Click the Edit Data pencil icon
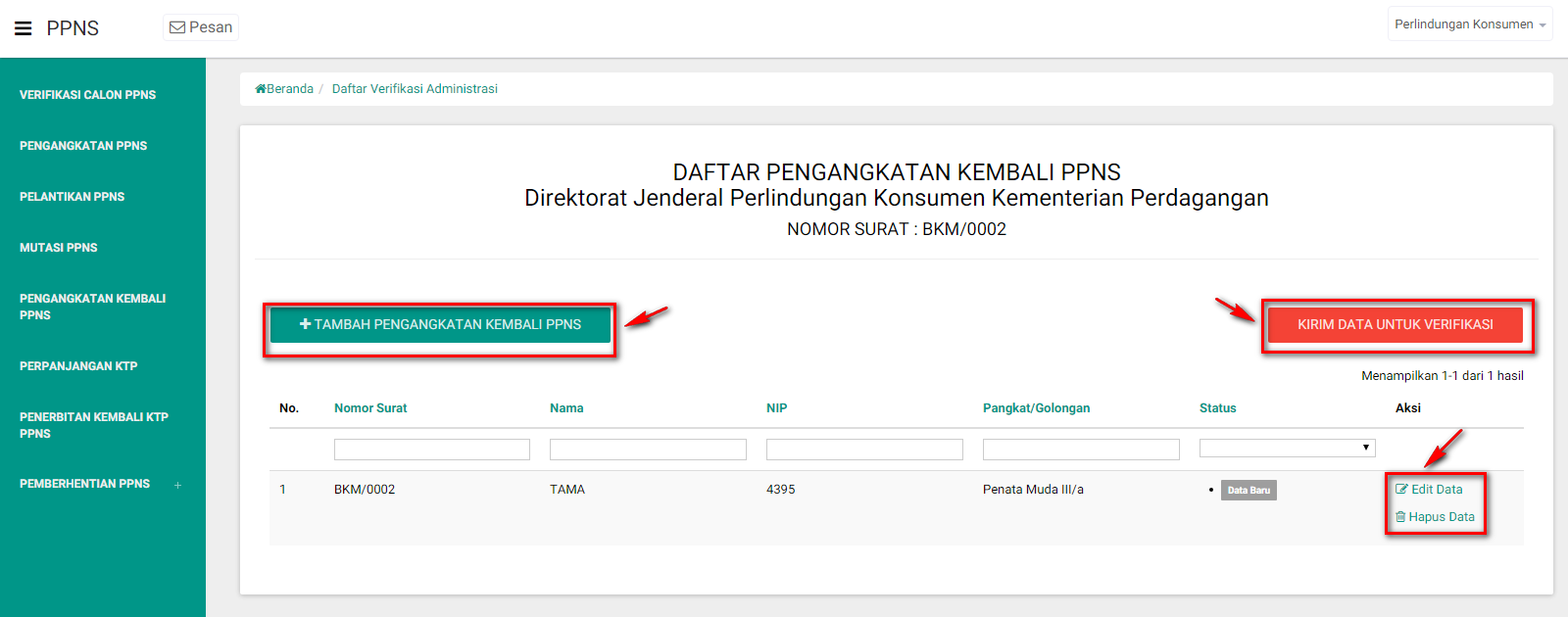This screenshot has width=1568, height=617. point(1401,490)
